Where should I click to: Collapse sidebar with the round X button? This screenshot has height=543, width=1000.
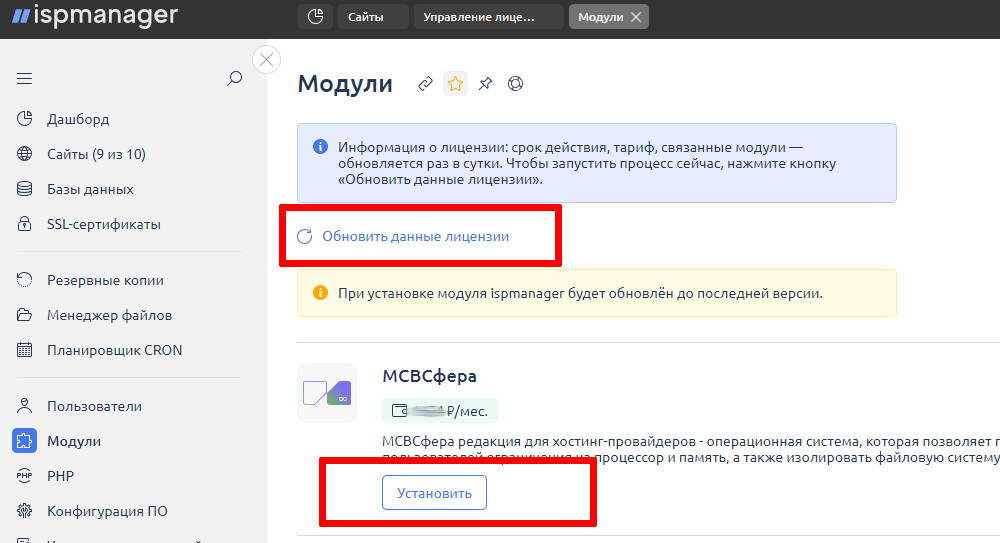click(266, 60)
